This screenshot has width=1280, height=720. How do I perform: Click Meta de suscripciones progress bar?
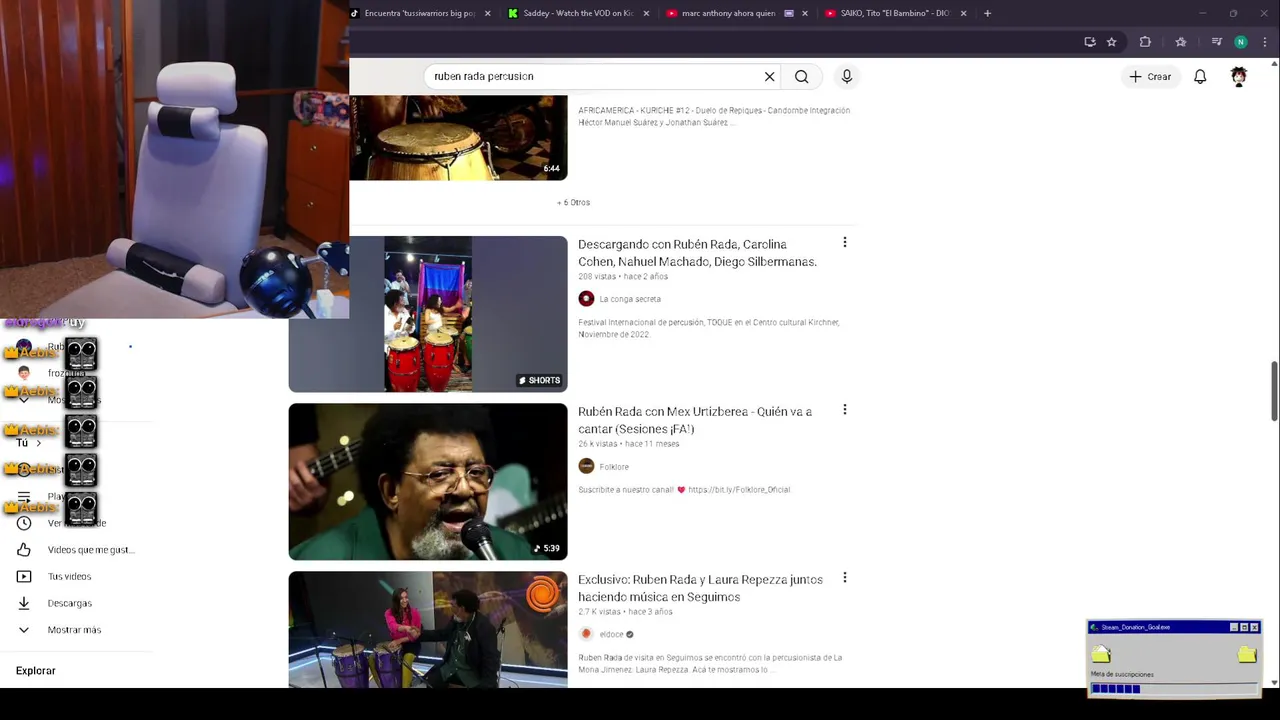point(1174,688)
